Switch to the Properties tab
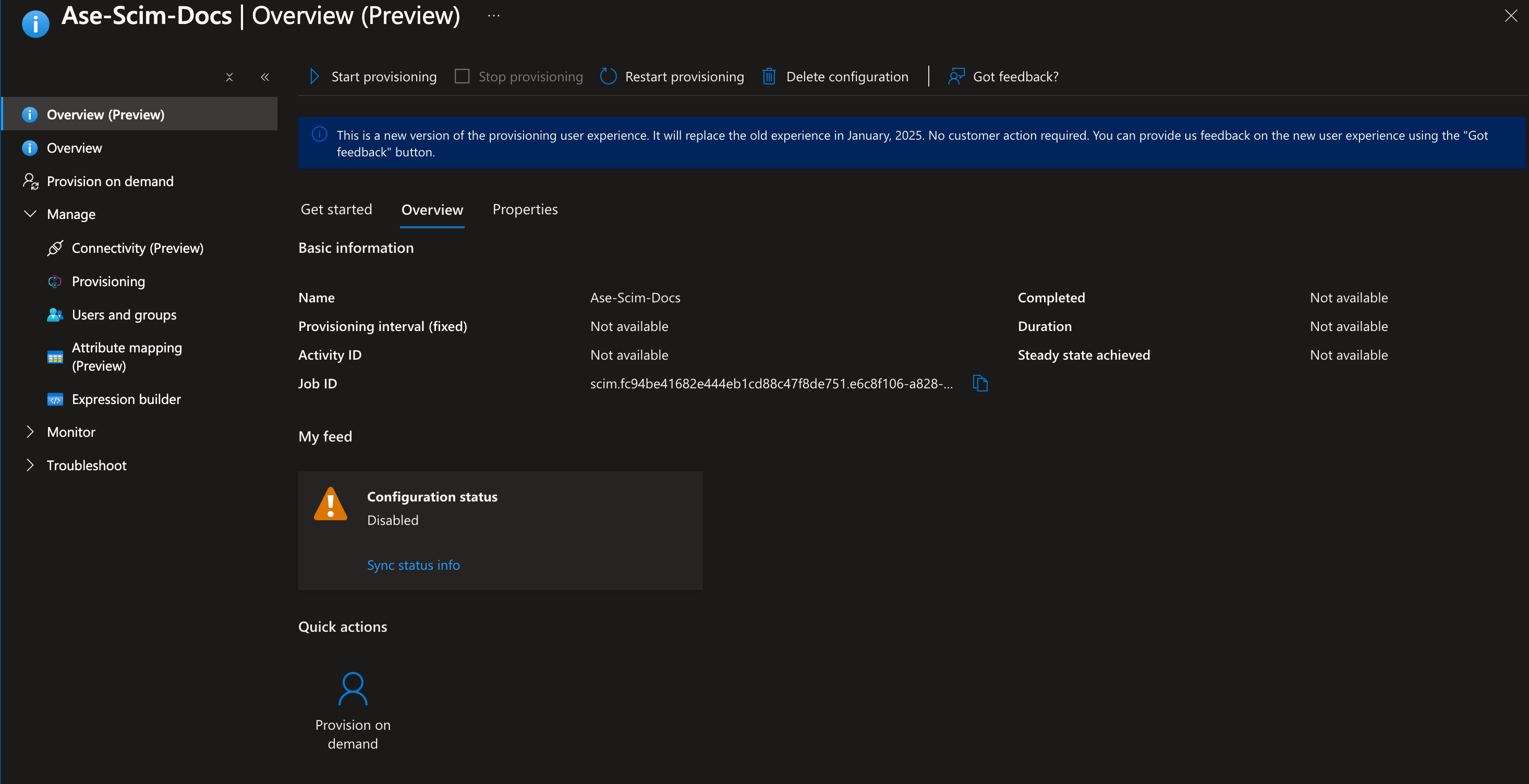1529x784 pixels. 525,210
